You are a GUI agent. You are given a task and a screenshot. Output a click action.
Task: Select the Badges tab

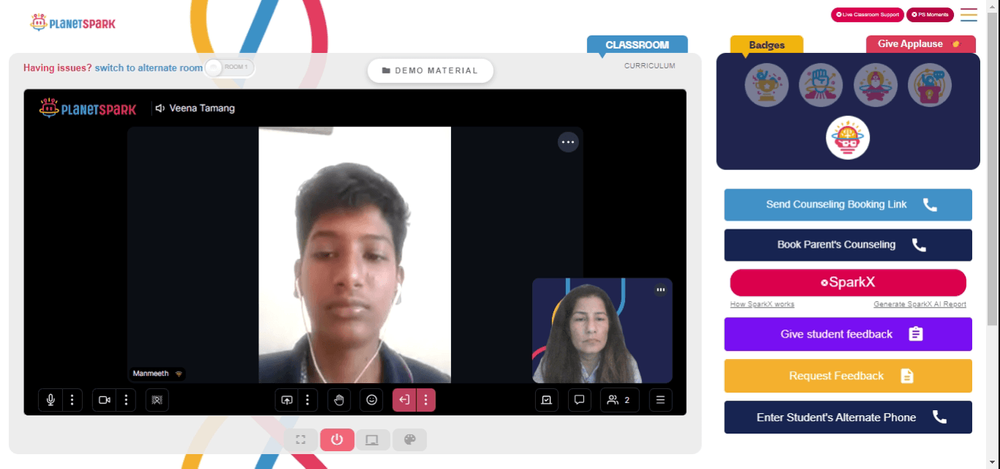767,45
